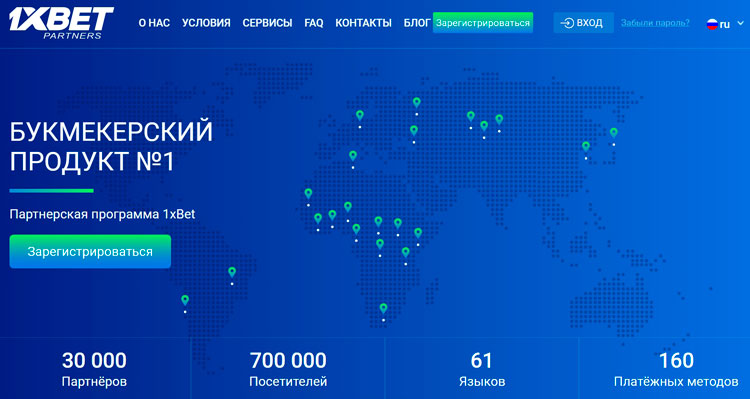Go to the СЕРВИСЫ section
The image size is (750, 399).
pos(267,23)
